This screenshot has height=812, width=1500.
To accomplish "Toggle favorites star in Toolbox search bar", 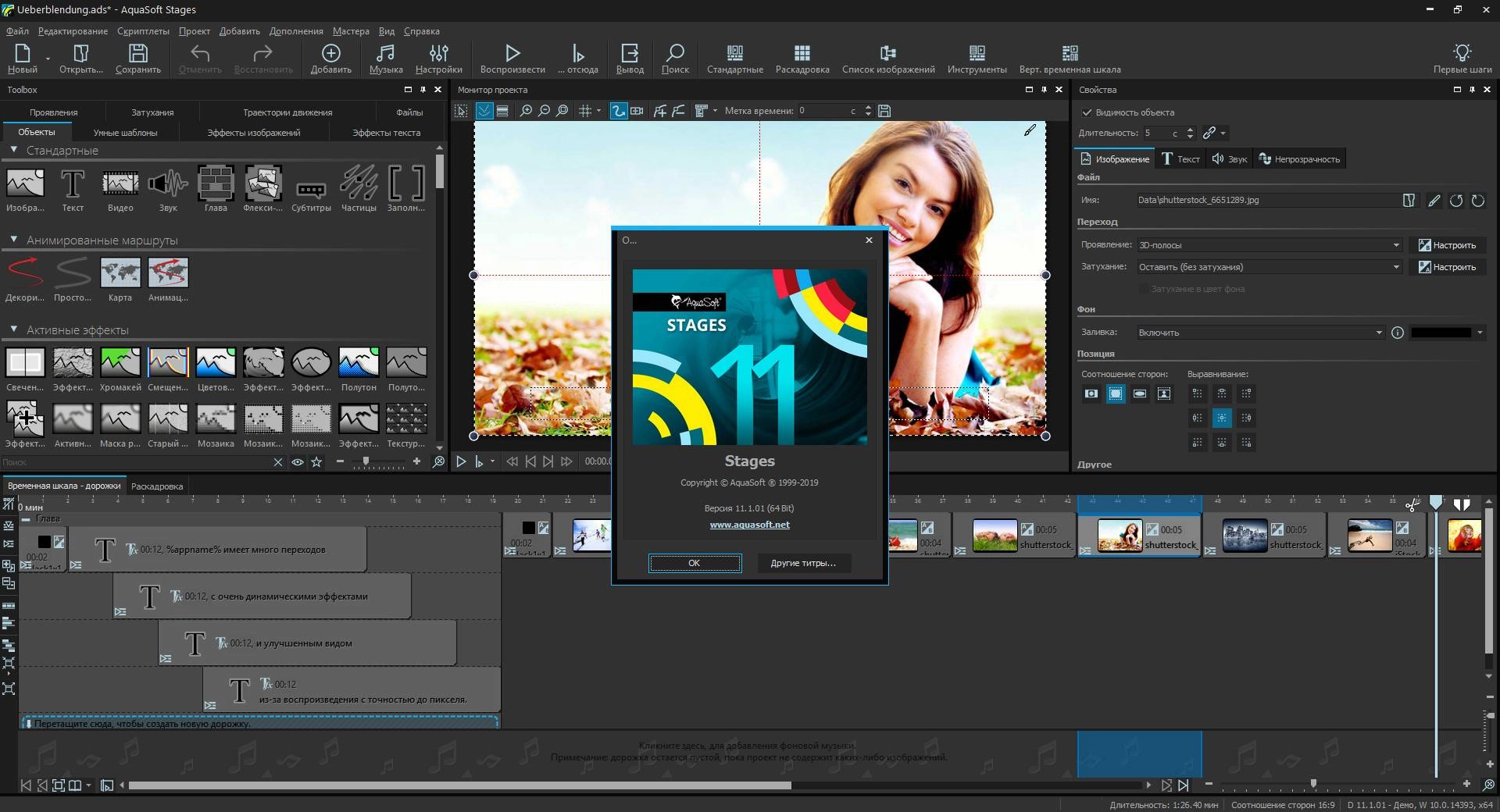I will 316,462.
